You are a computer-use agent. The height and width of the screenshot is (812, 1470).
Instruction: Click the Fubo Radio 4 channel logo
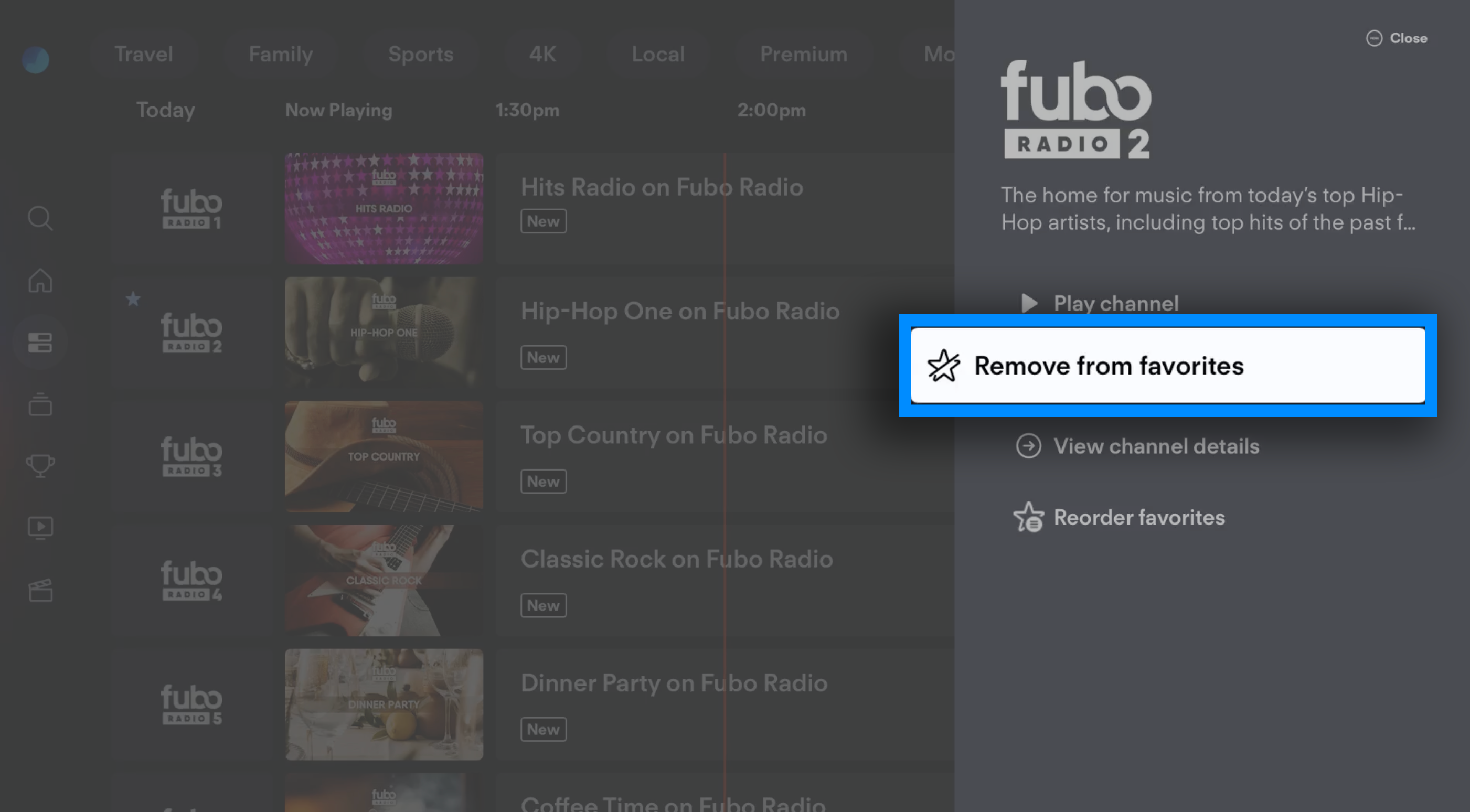pyautogui.click(x=191, y=580)
